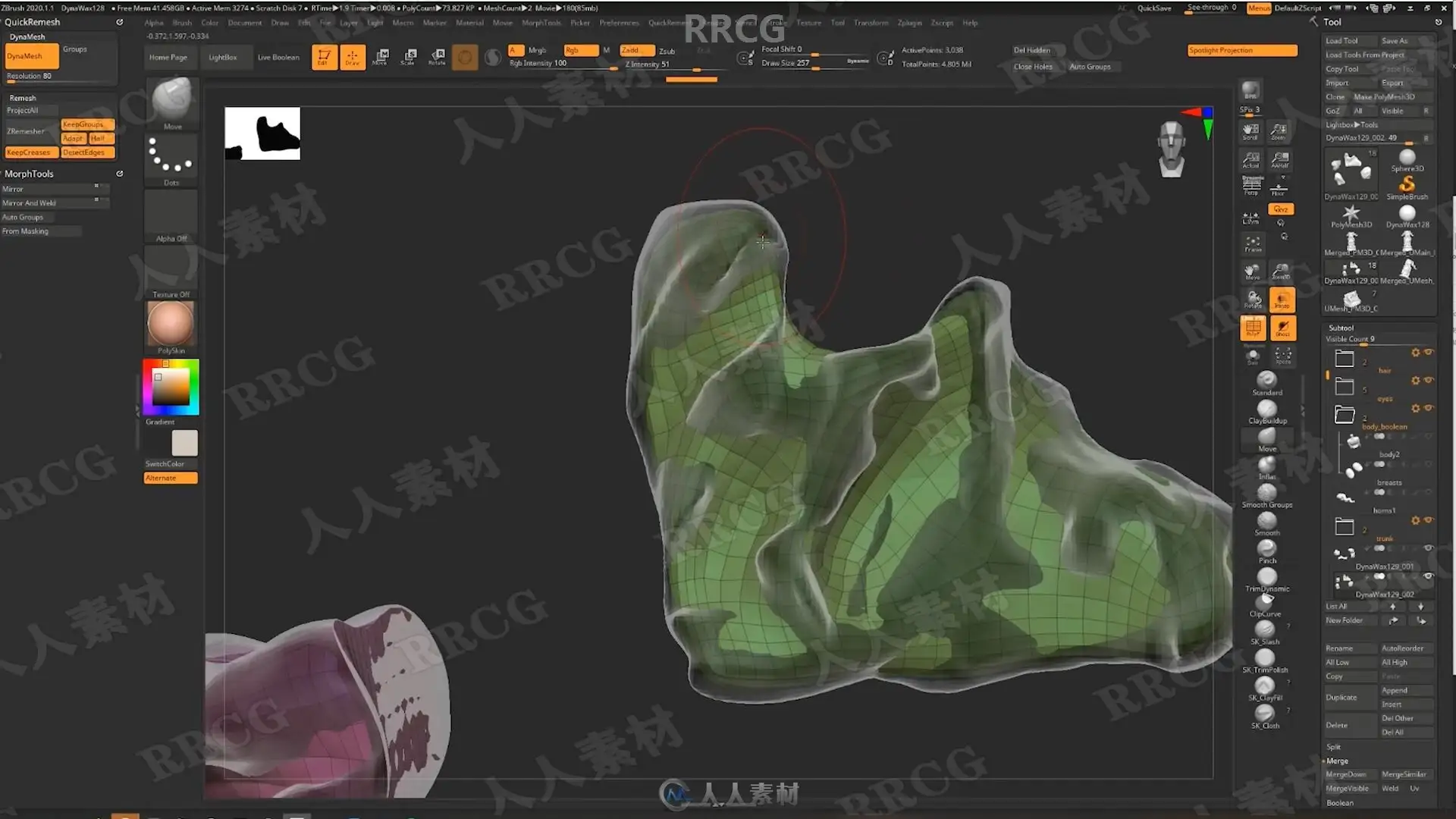Viewport: 1456px width, 819px height.
Task: Switch to the Move transform icon in top shelf
Action: point(381,57)
